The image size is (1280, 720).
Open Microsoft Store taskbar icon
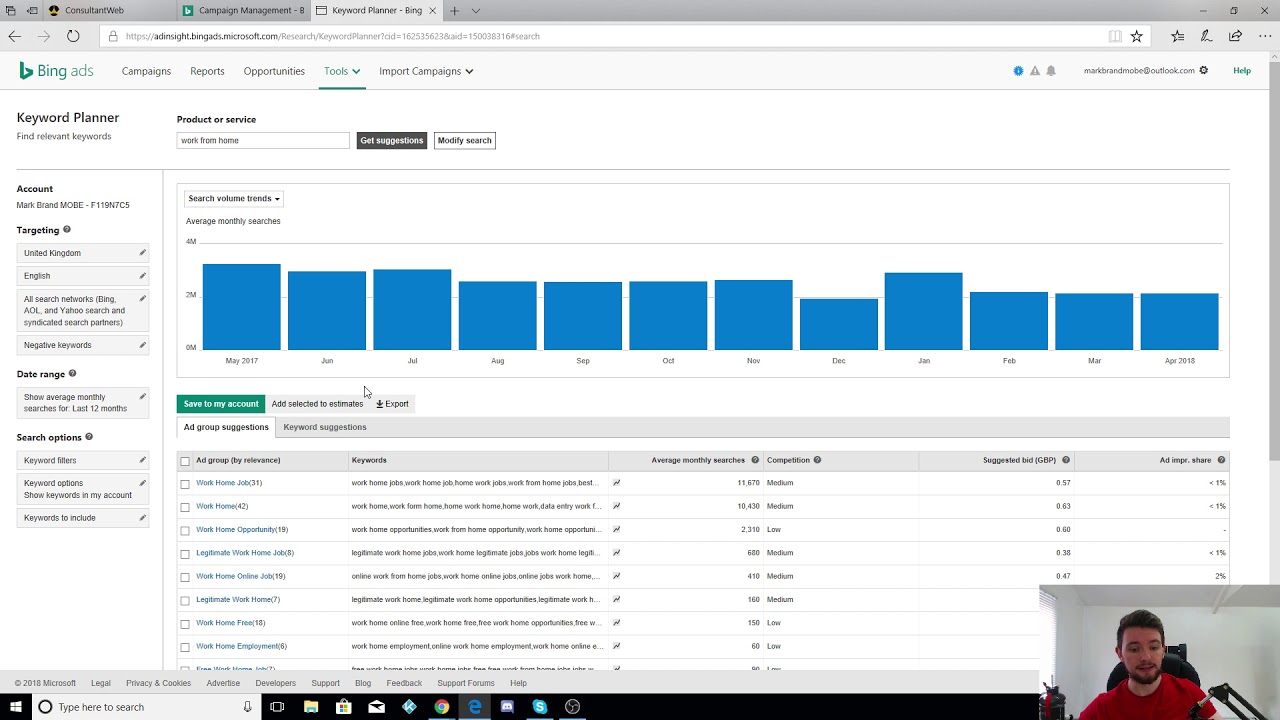pos(344,707)
